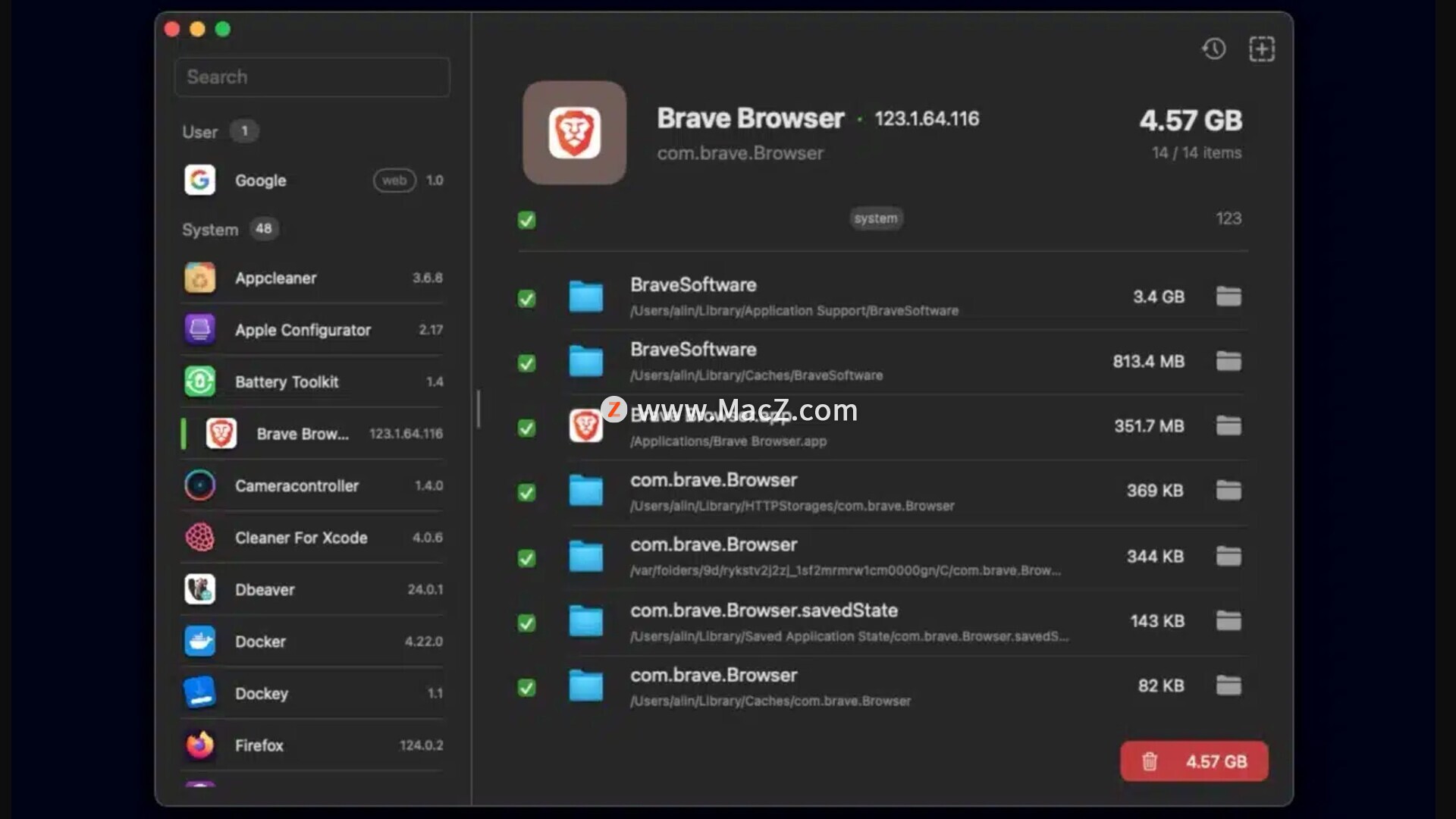Click the Dockey icon
The image size is (1456, 819).
click(x=200, y=693)
